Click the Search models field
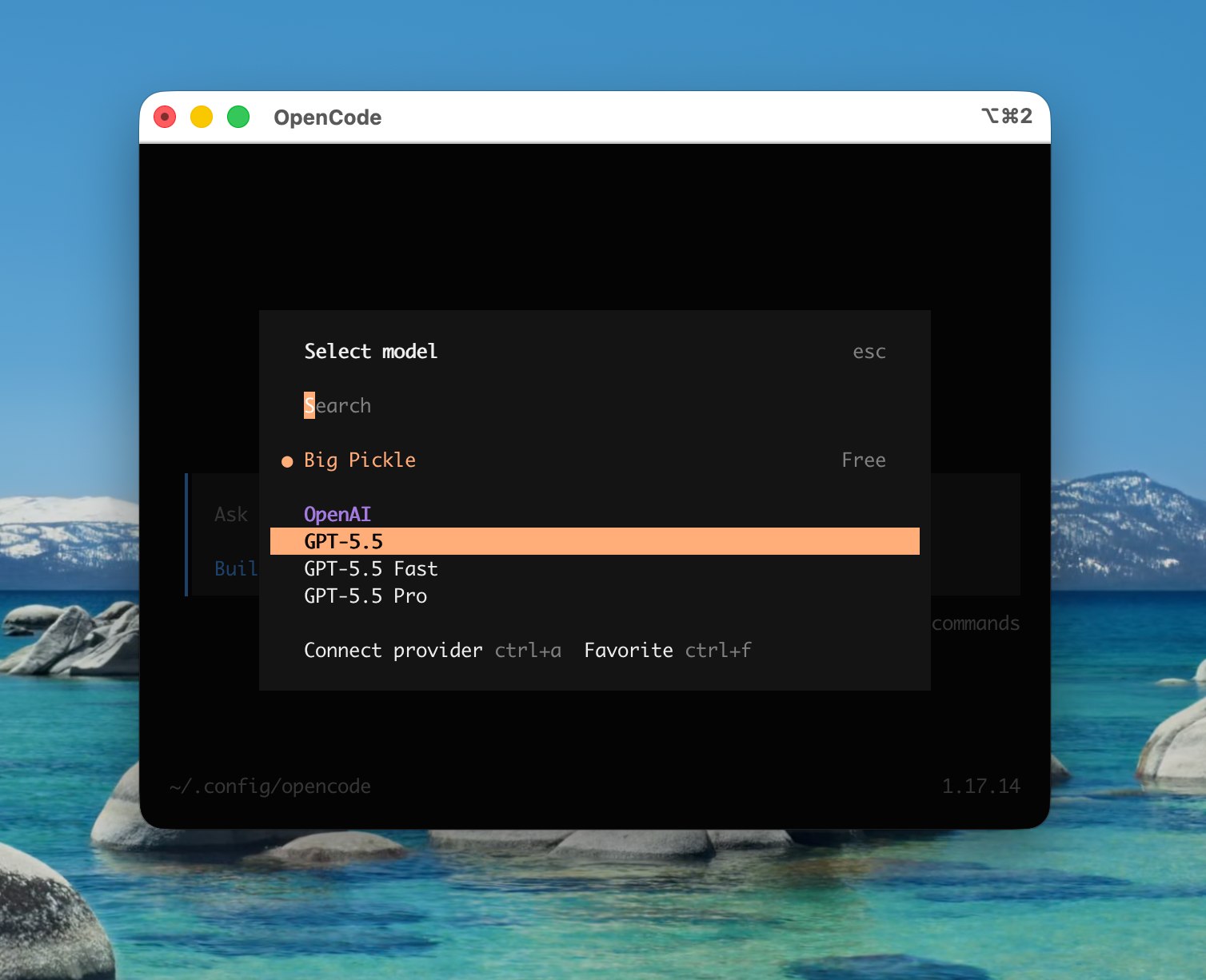 (594, 405)
